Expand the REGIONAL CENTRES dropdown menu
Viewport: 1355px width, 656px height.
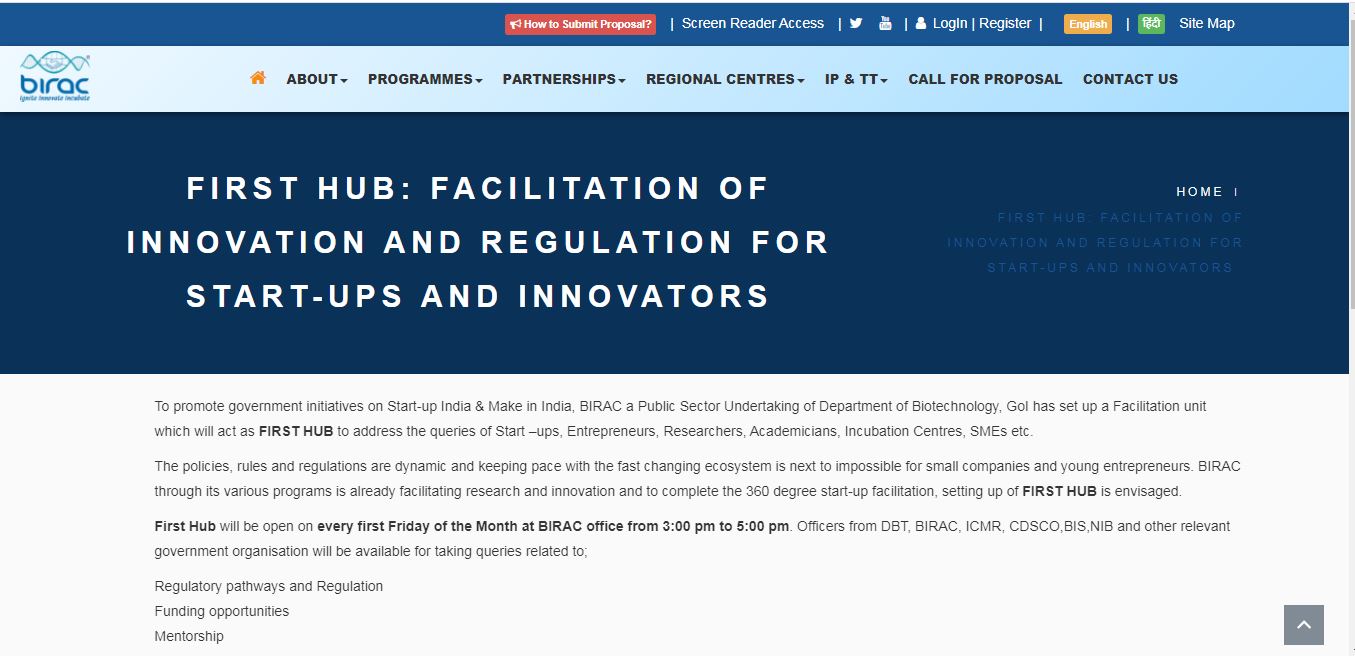[725, 79]
